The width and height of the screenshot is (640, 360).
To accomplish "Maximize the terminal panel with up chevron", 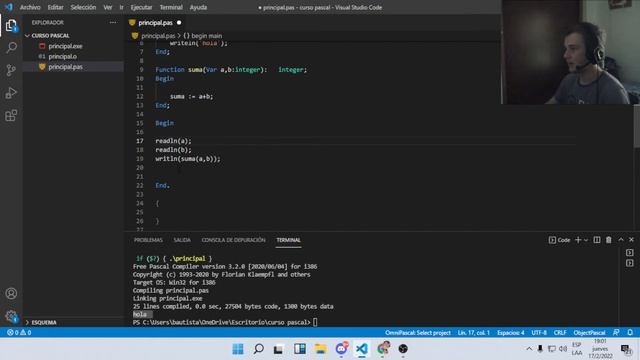I will click(621, 240).
